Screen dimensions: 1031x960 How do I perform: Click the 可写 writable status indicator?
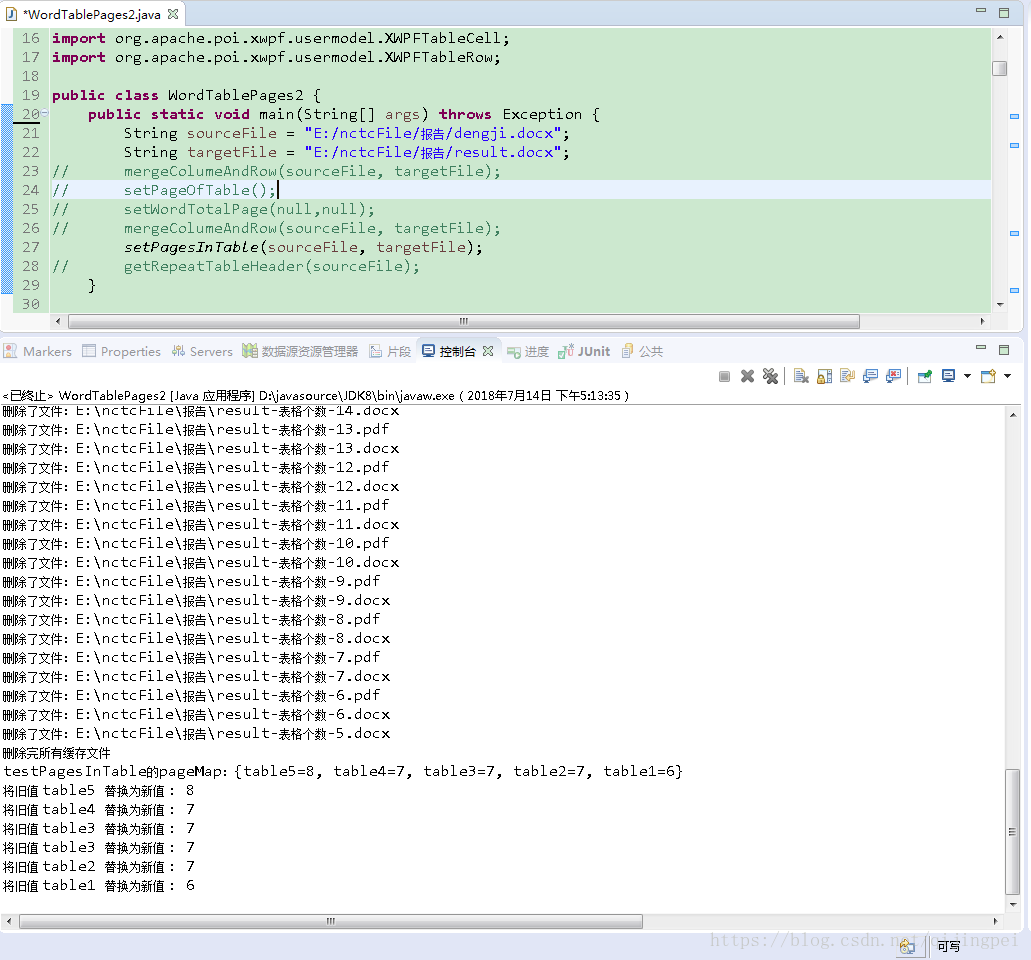point(948,946)
